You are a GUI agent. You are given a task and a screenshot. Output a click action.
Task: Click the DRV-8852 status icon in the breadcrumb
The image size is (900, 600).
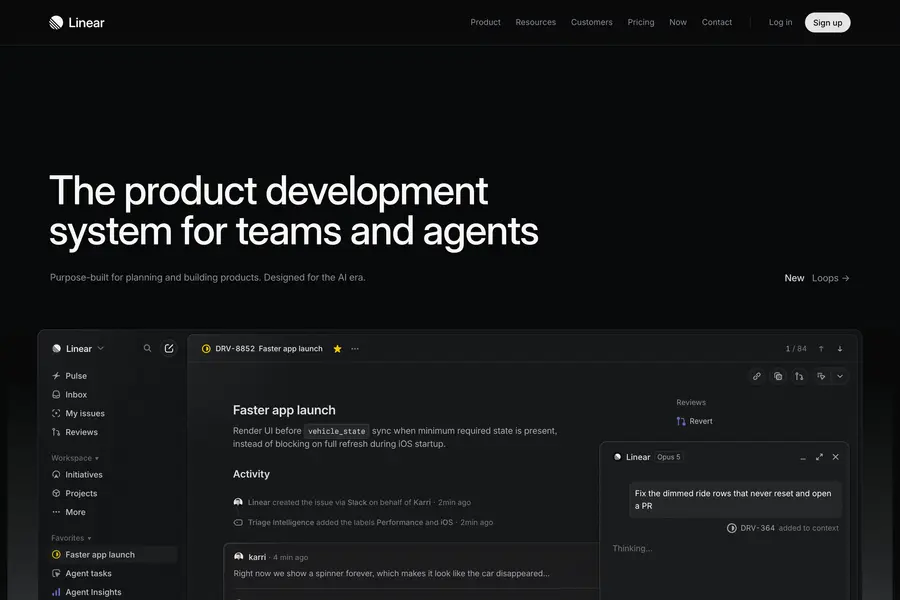coord(206,349)
